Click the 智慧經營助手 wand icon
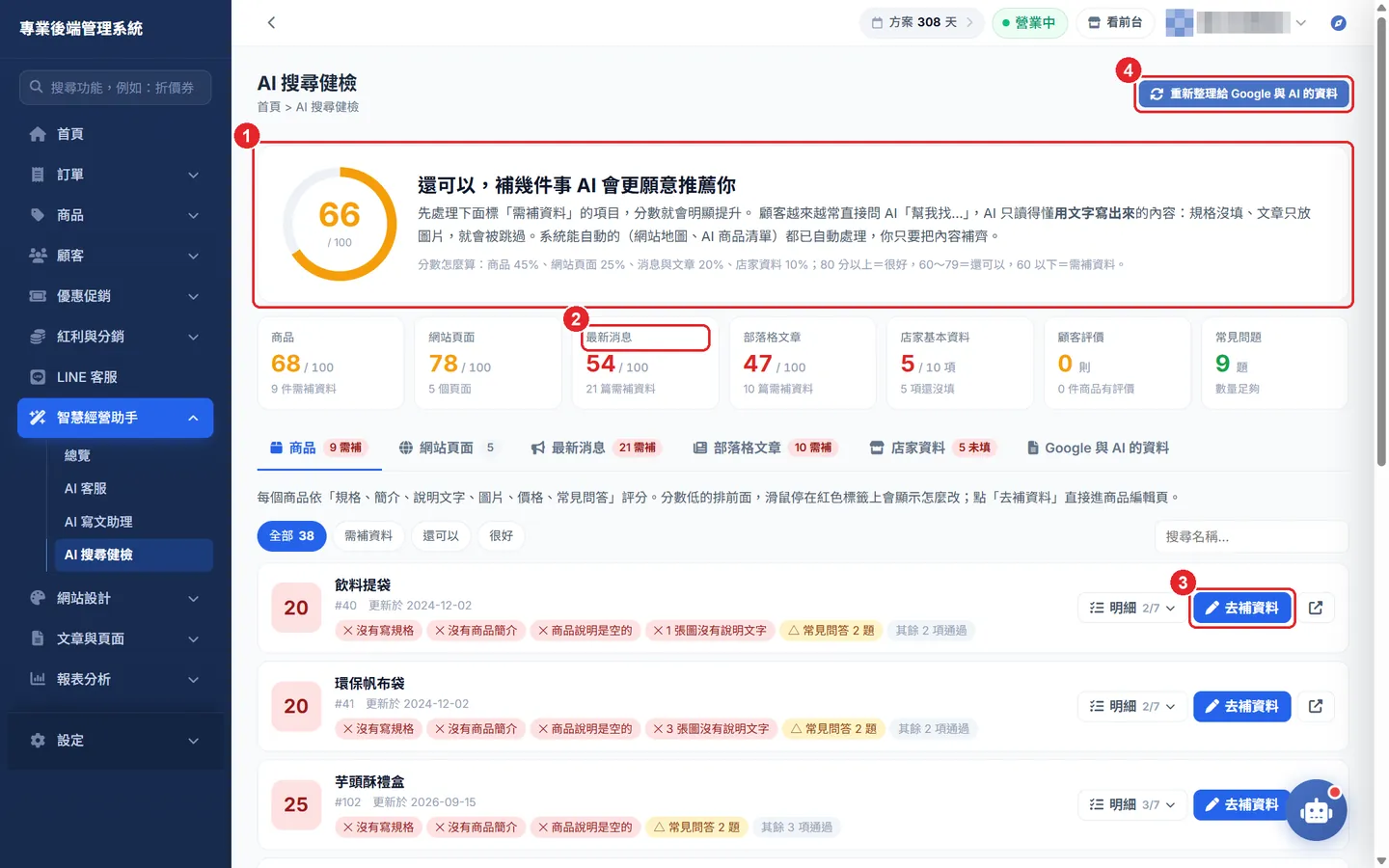1389x868 pixels. pyautogui.click(x=38, y=418)
